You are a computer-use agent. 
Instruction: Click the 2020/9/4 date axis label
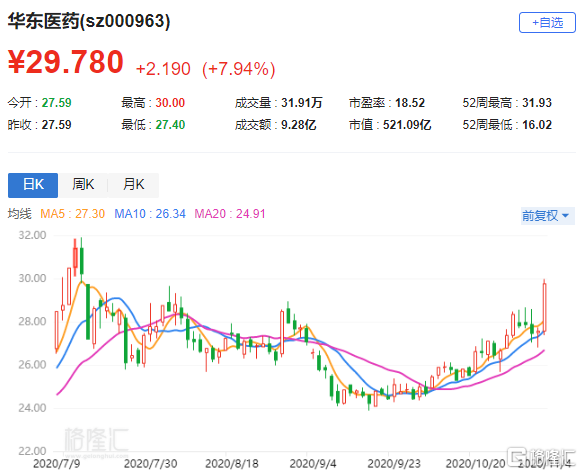pyautogui.click(x=313, y=464)
